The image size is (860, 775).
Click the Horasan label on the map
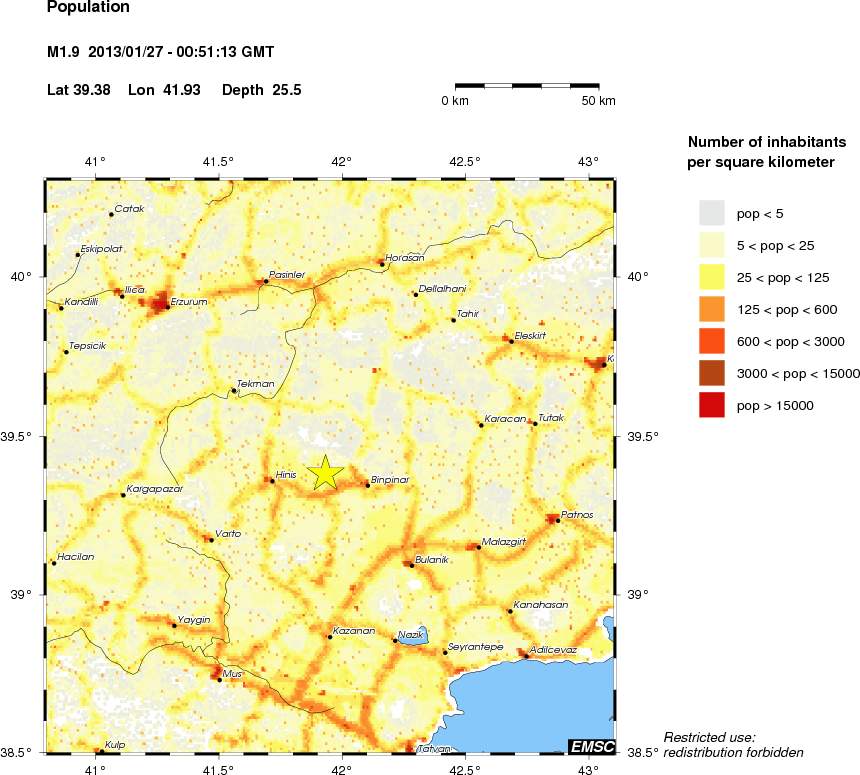tap(405, 258)
